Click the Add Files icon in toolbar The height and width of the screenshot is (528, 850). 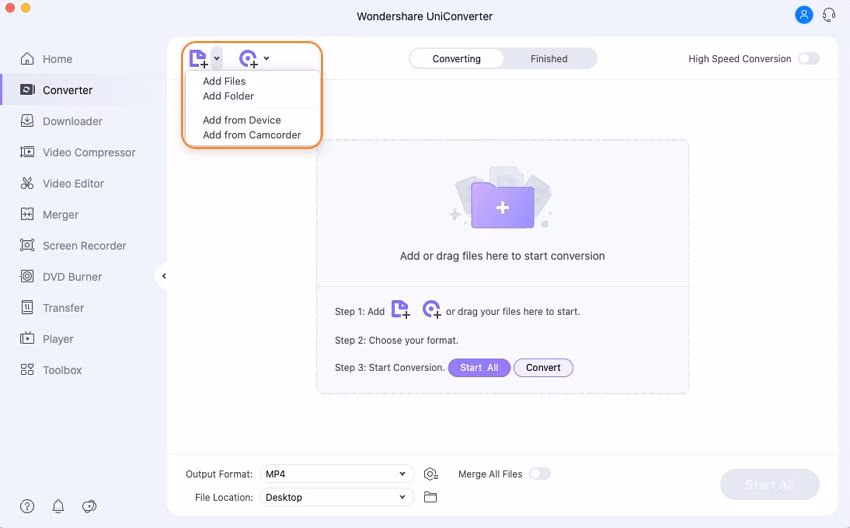[198, 58]
